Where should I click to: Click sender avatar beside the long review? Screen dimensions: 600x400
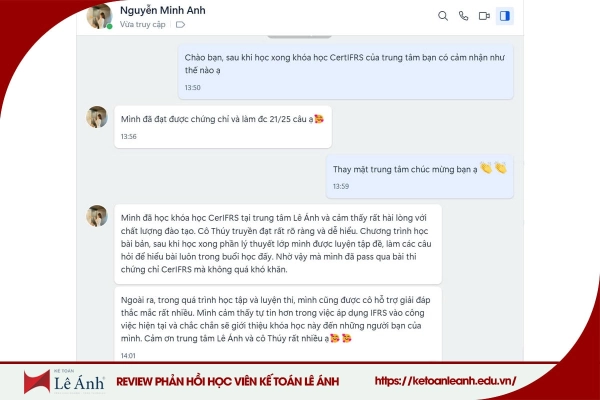pyautogui.click(x=97, y=216)
